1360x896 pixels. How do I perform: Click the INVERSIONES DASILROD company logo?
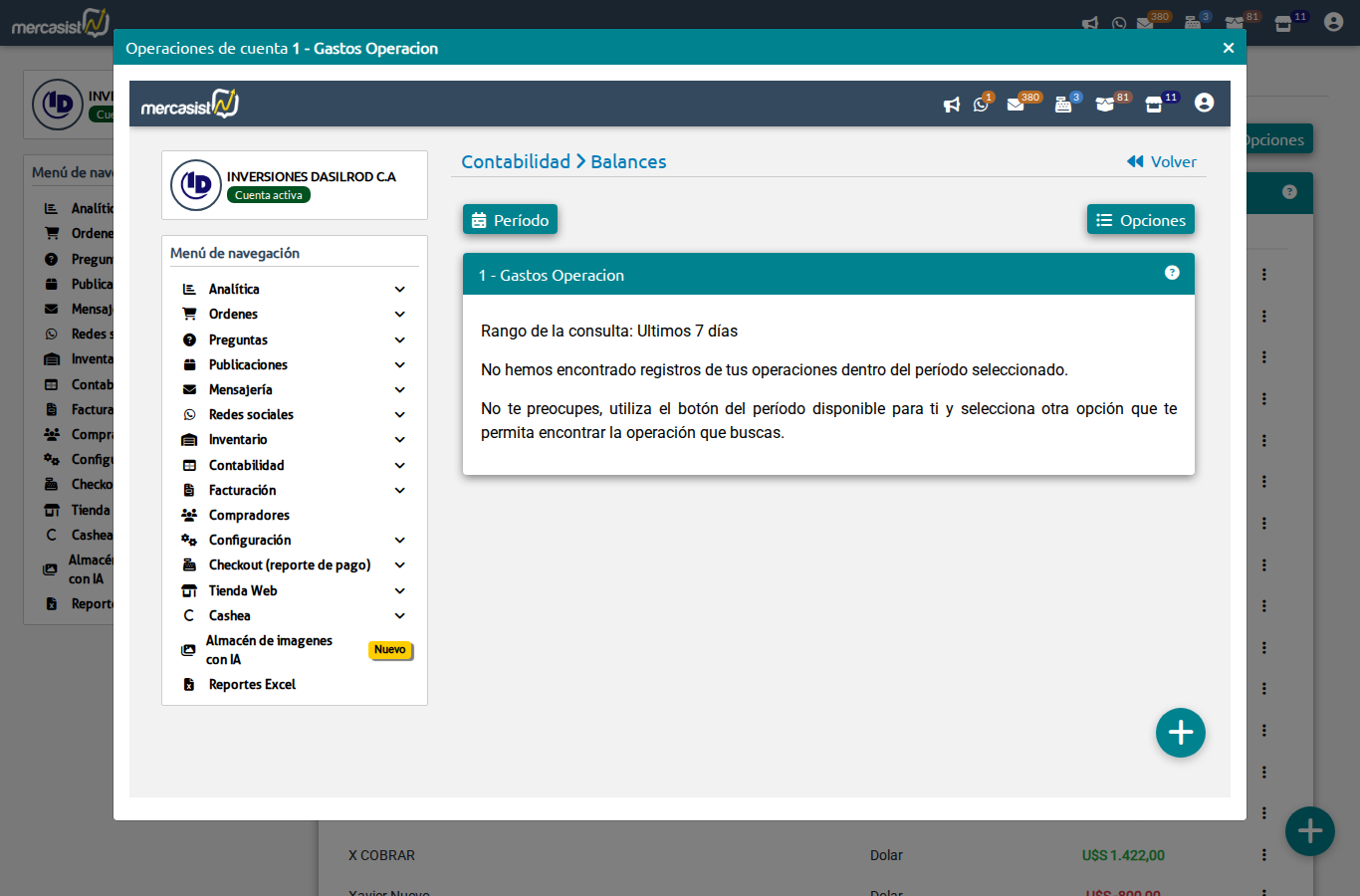click(196, 185)
